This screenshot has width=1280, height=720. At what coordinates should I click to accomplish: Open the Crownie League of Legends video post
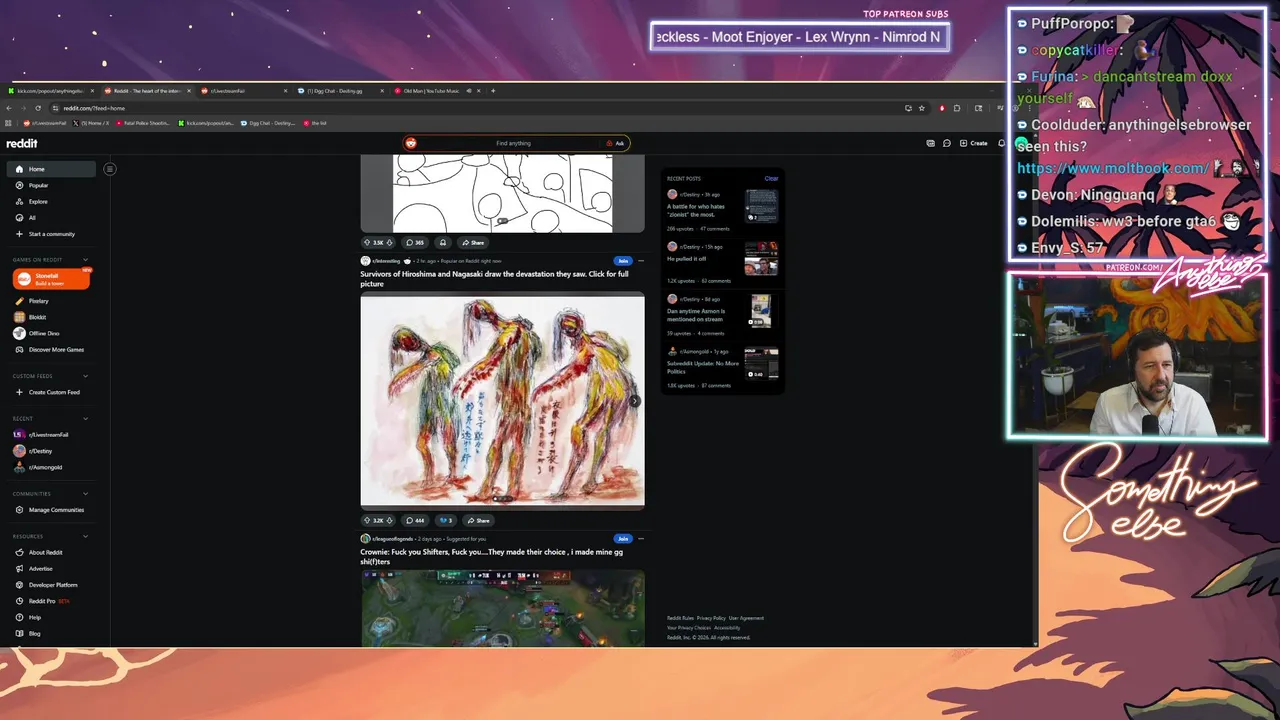(x=502, y=608)
